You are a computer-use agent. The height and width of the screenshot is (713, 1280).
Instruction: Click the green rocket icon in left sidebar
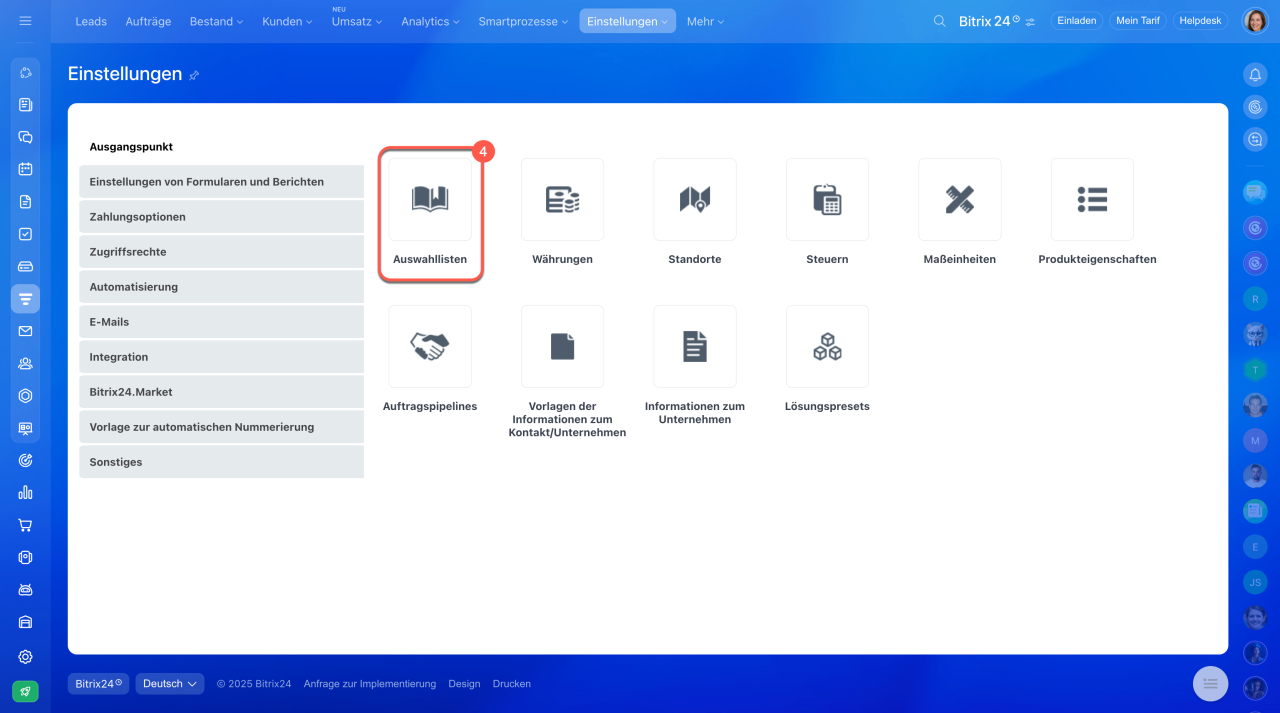pos(26,691)
